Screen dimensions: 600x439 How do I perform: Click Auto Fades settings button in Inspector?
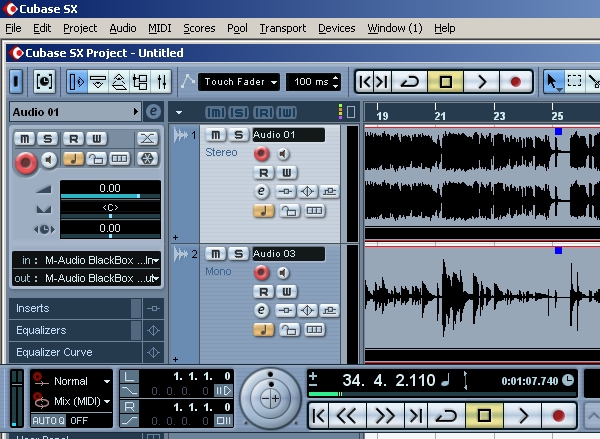147,139
